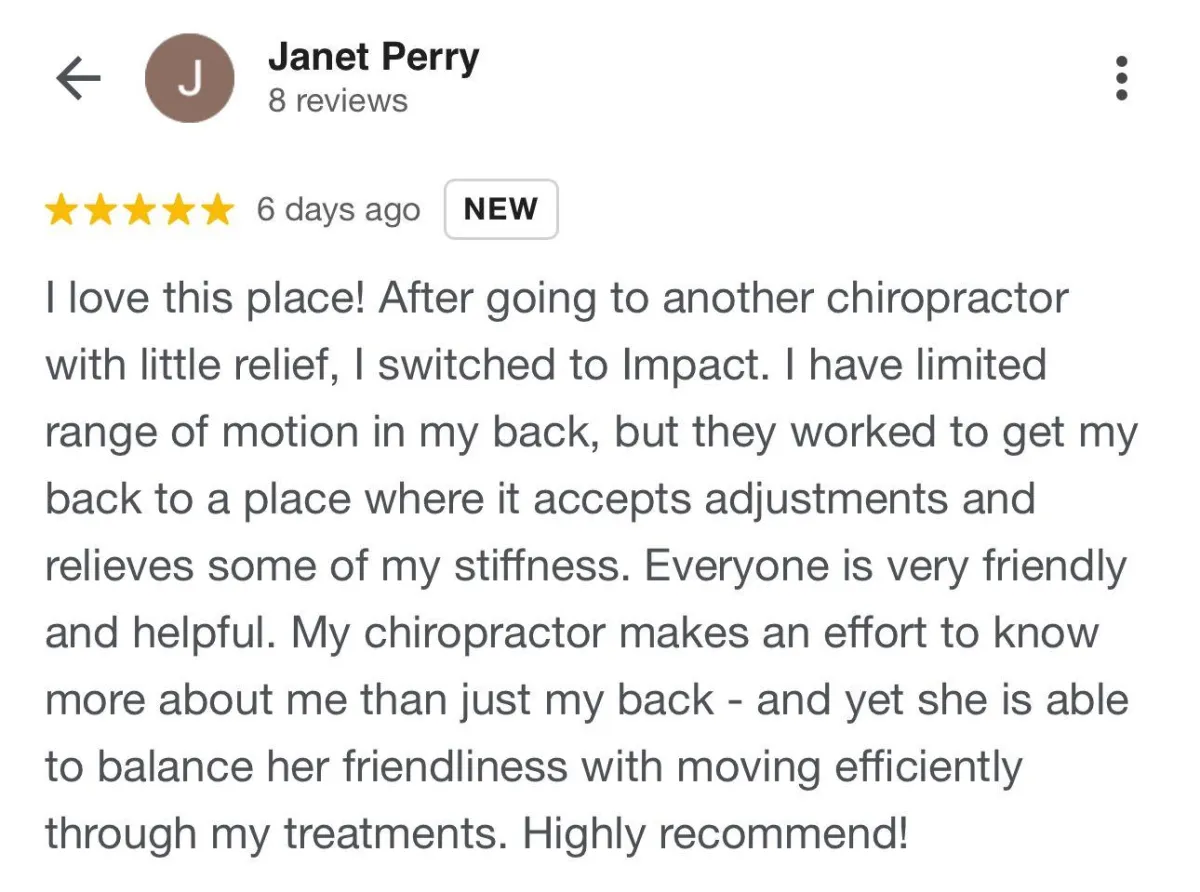Open the three-dot more options menu

pos(1122,78)
